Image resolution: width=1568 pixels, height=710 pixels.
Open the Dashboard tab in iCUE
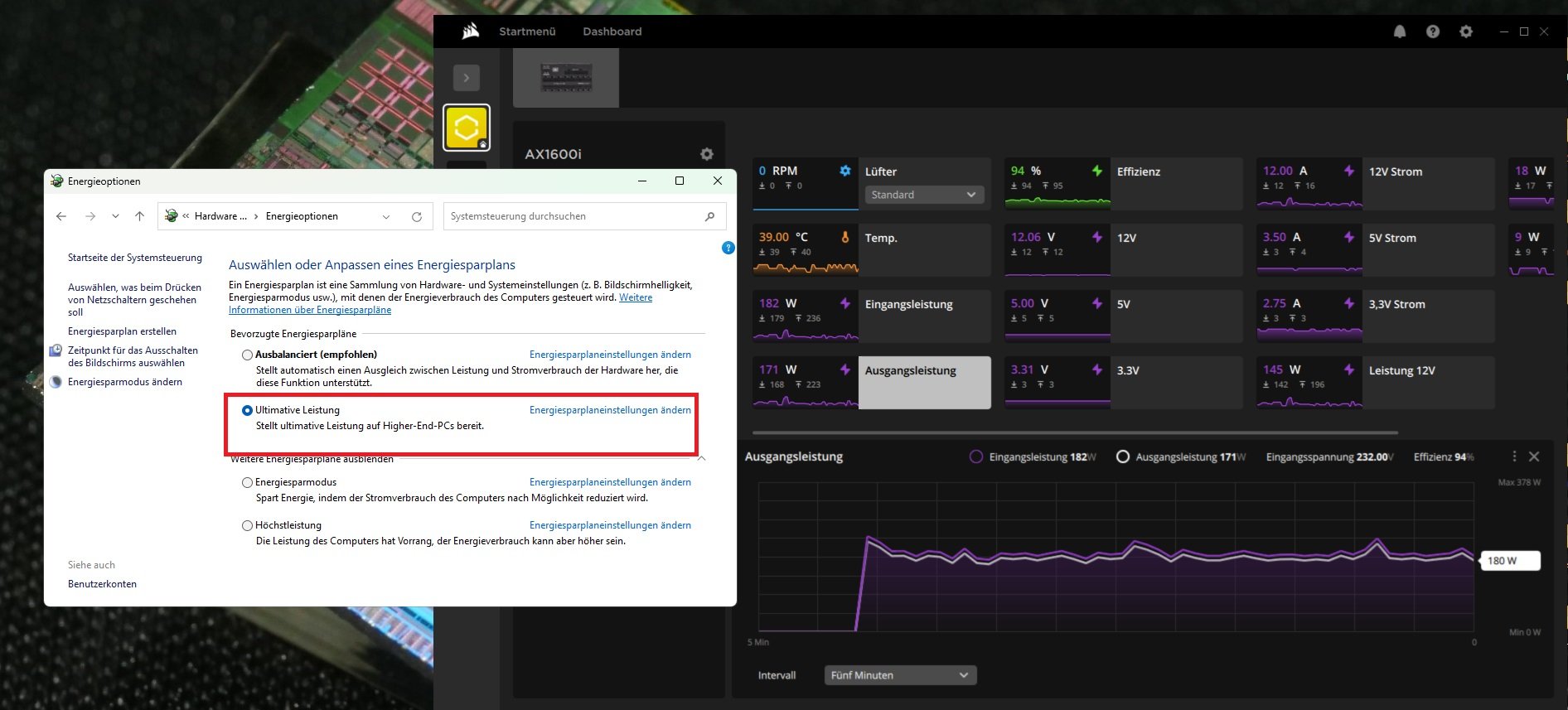(x=612, y=31)
